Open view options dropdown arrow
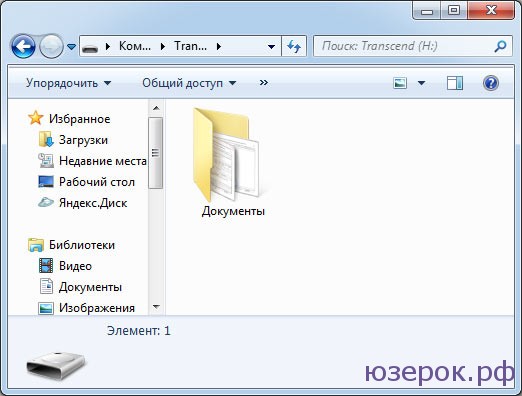The image size is (522, 396). pos(422,83)
